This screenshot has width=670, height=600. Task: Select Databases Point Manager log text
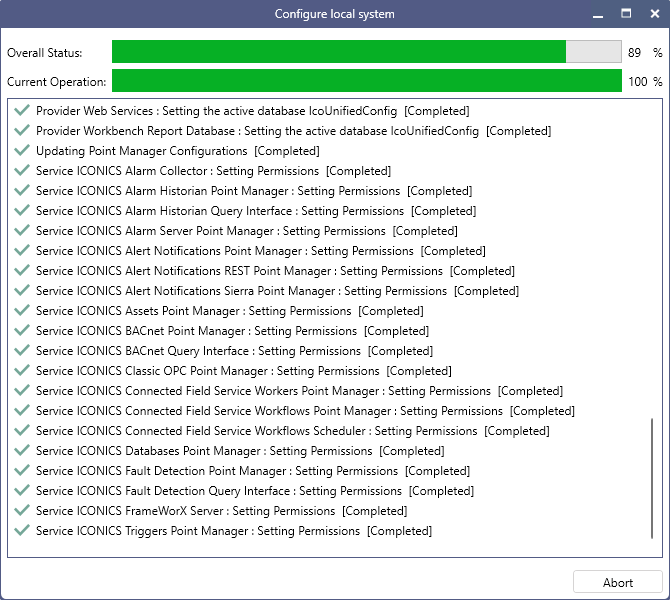point(240,451)
